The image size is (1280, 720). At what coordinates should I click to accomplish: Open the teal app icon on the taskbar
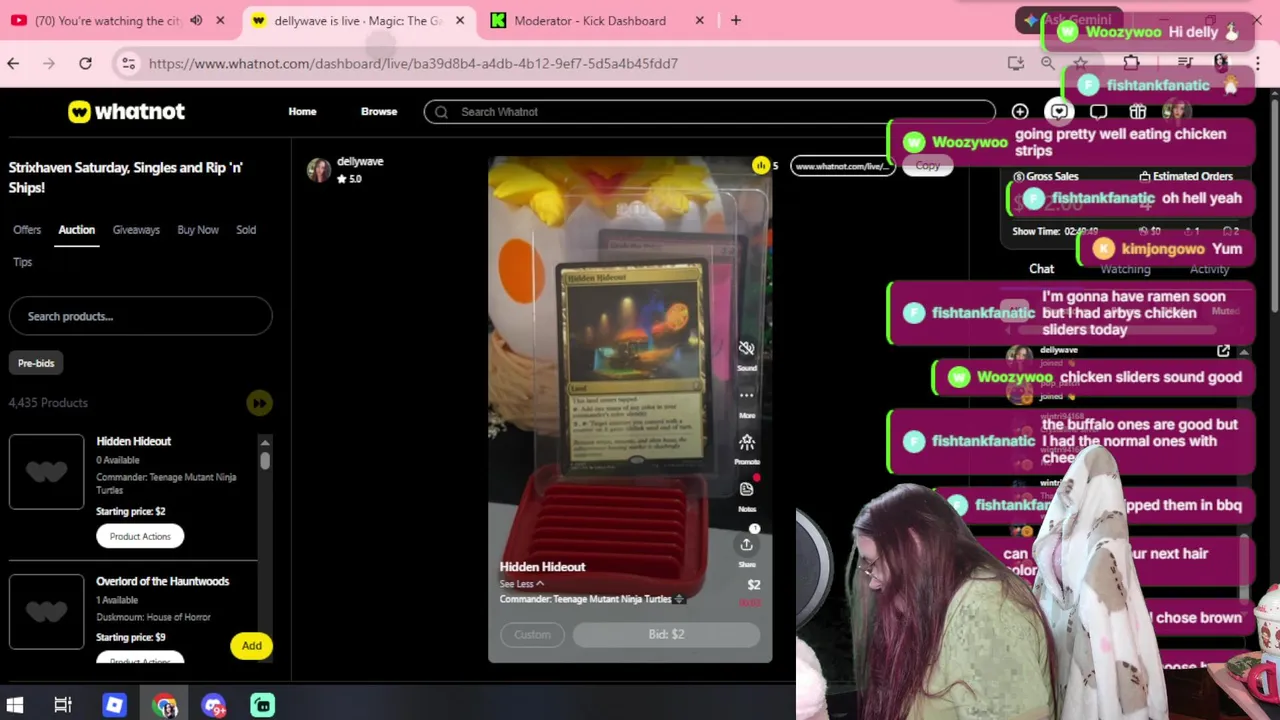pos(262,705)
